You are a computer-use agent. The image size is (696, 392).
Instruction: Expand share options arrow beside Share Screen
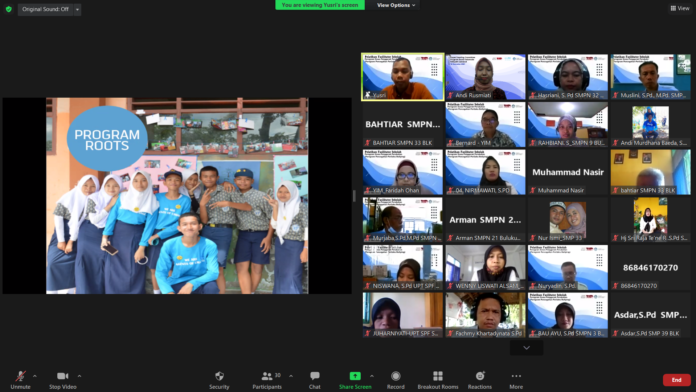[372, 376]
